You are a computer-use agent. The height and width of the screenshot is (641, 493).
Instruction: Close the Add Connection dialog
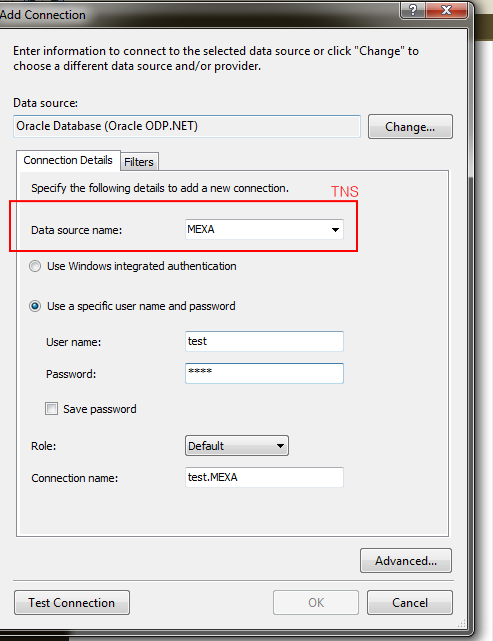pos(446,9)
